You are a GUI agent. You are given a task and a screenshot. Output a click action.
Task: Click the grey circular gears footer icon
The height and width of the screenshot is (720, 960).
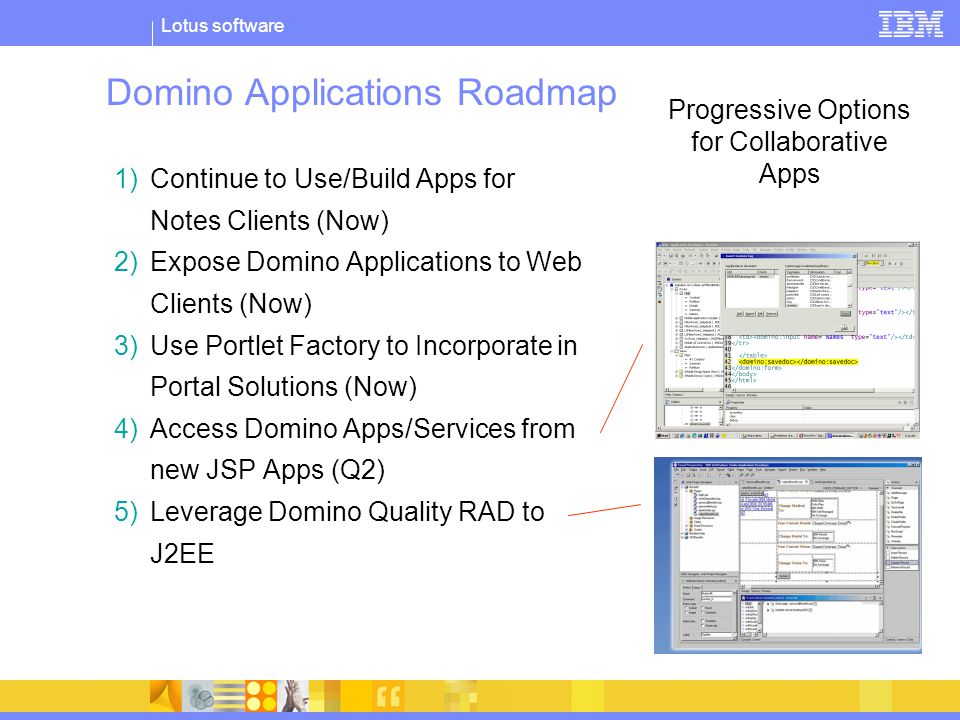pyautogui.click(x=198, y=696)
